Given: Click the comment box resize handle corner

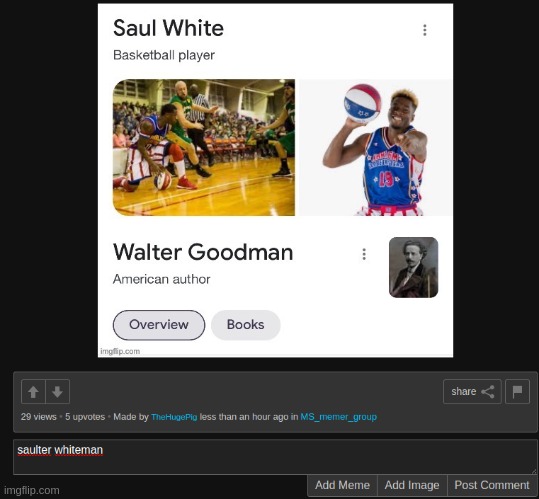Looking at the screenshot, I should pyautogui.click(x=534, y=472).
